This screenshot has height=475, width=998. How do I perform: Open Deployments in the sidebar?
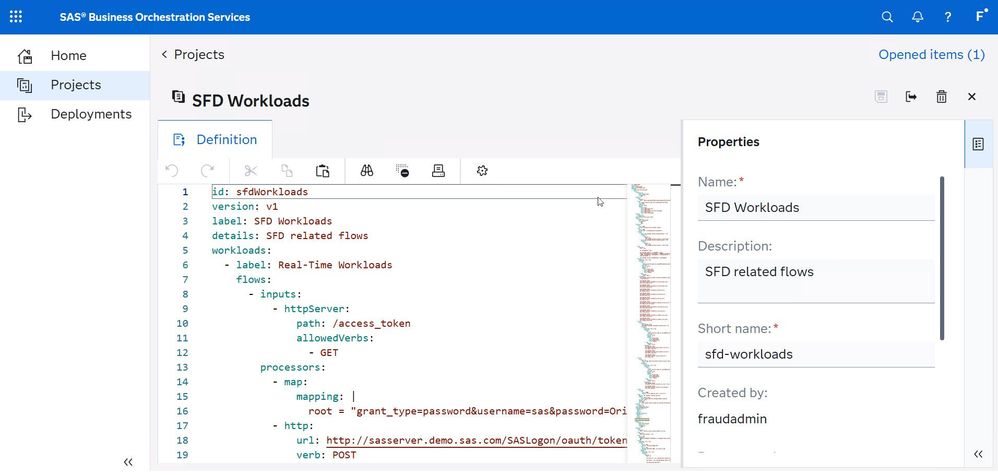pos(91,114)
